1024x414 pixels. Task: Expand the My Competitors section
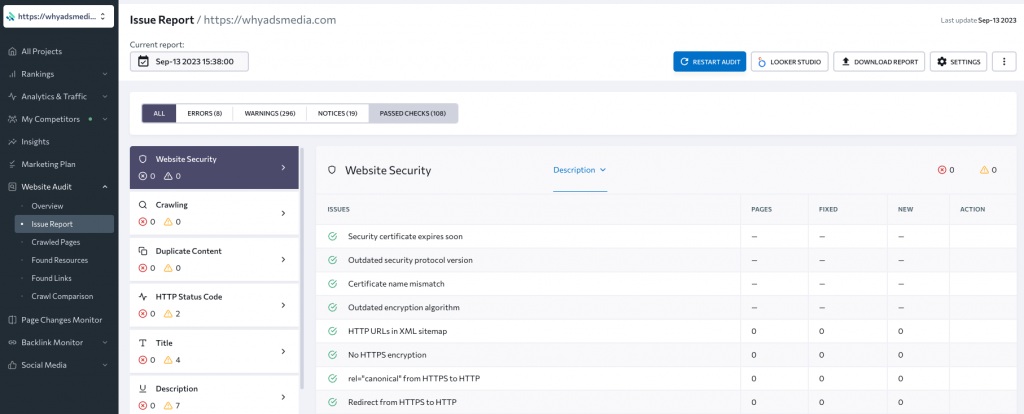pos(104,119)
